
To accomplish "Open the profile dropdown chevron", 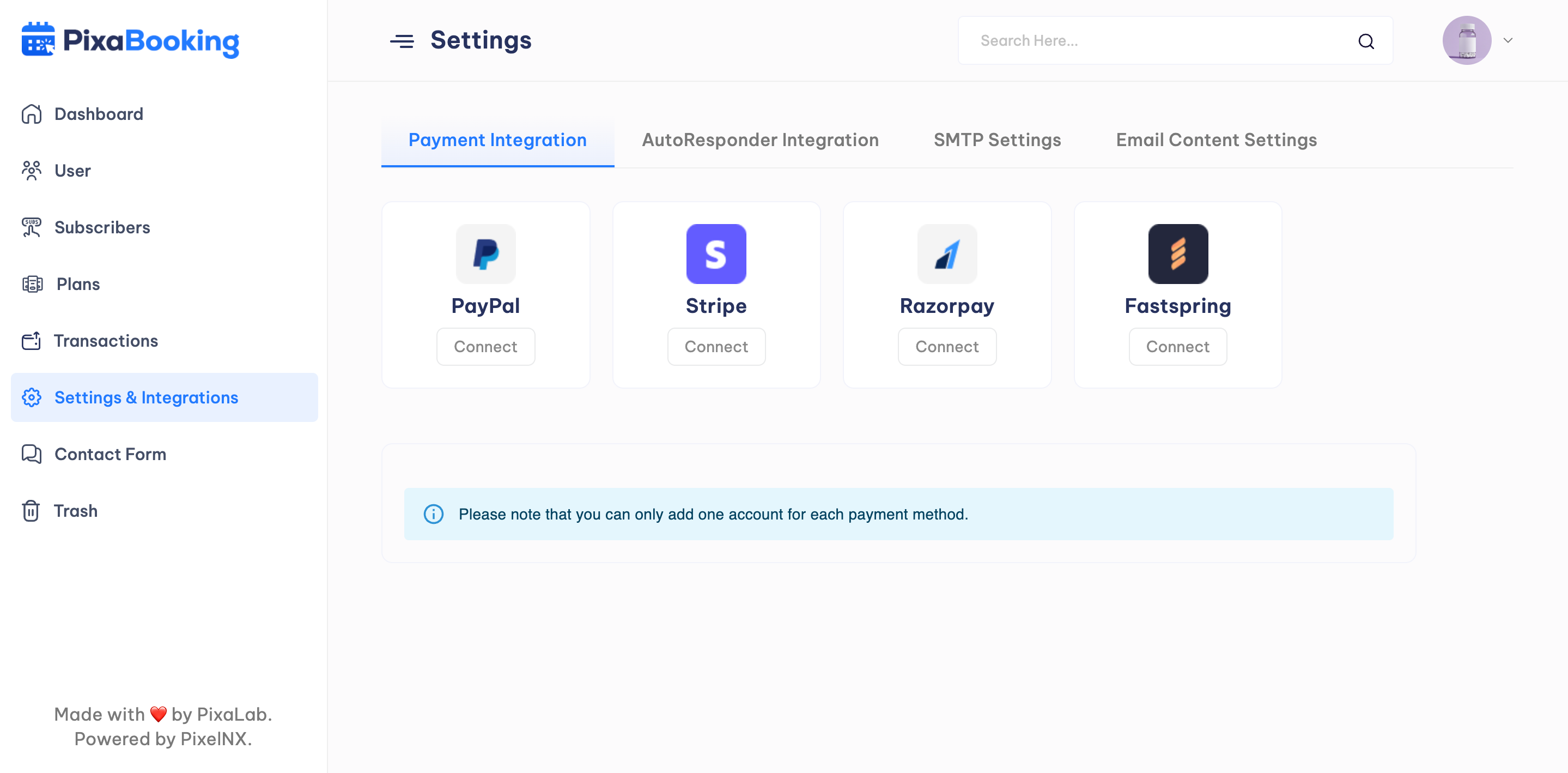I will [1508, 40].
